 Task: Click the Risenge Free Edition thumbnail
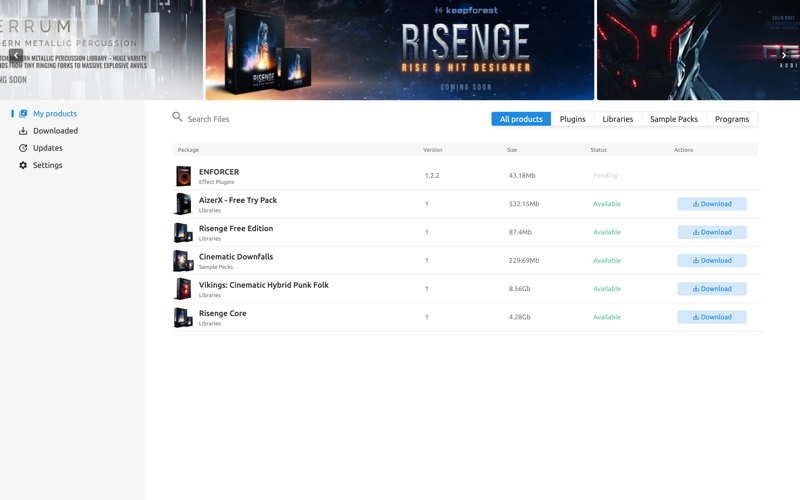tap(183, 233)
